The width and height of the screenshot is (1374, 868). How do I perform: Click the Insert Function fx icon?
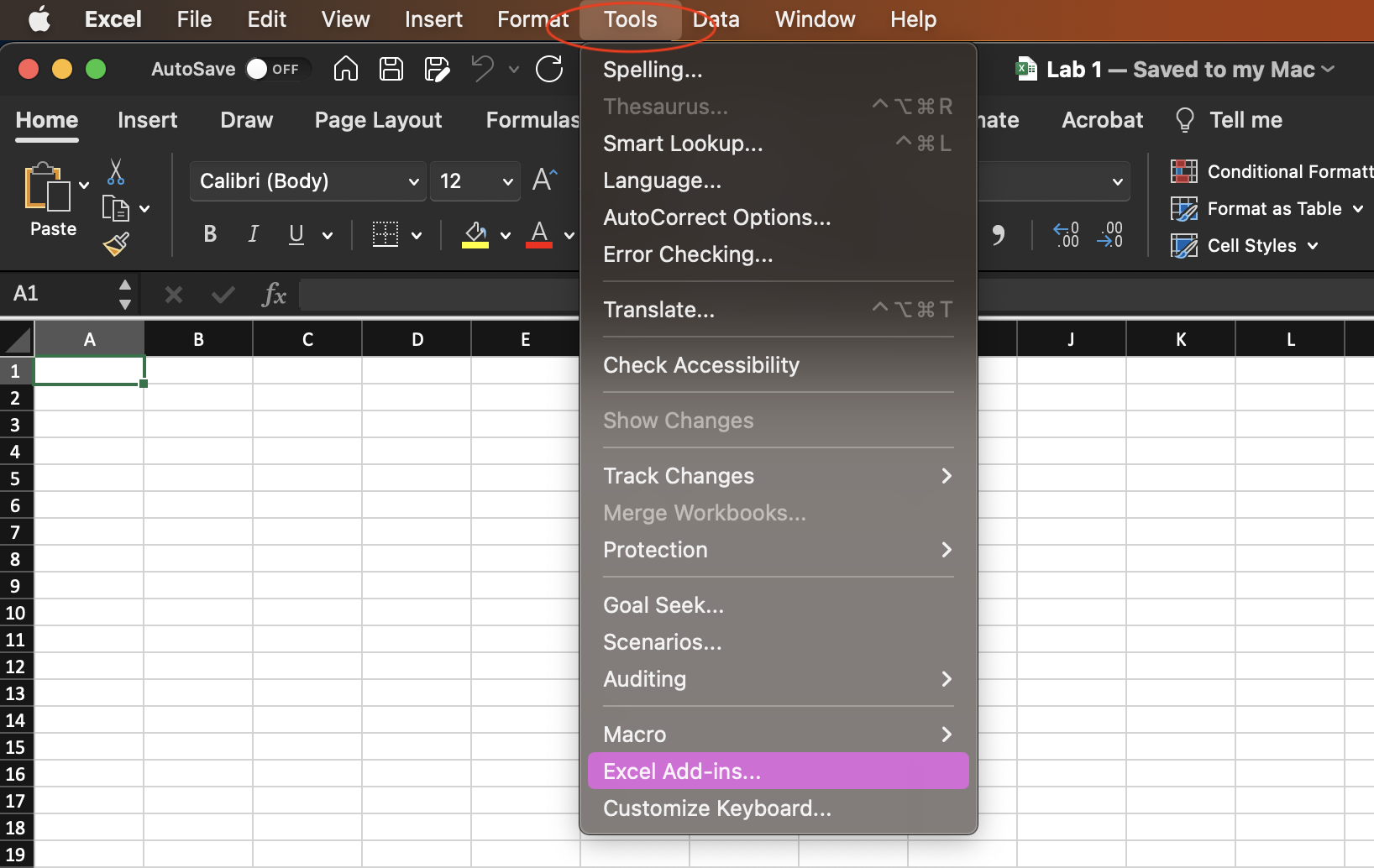[x=275, y=294]
